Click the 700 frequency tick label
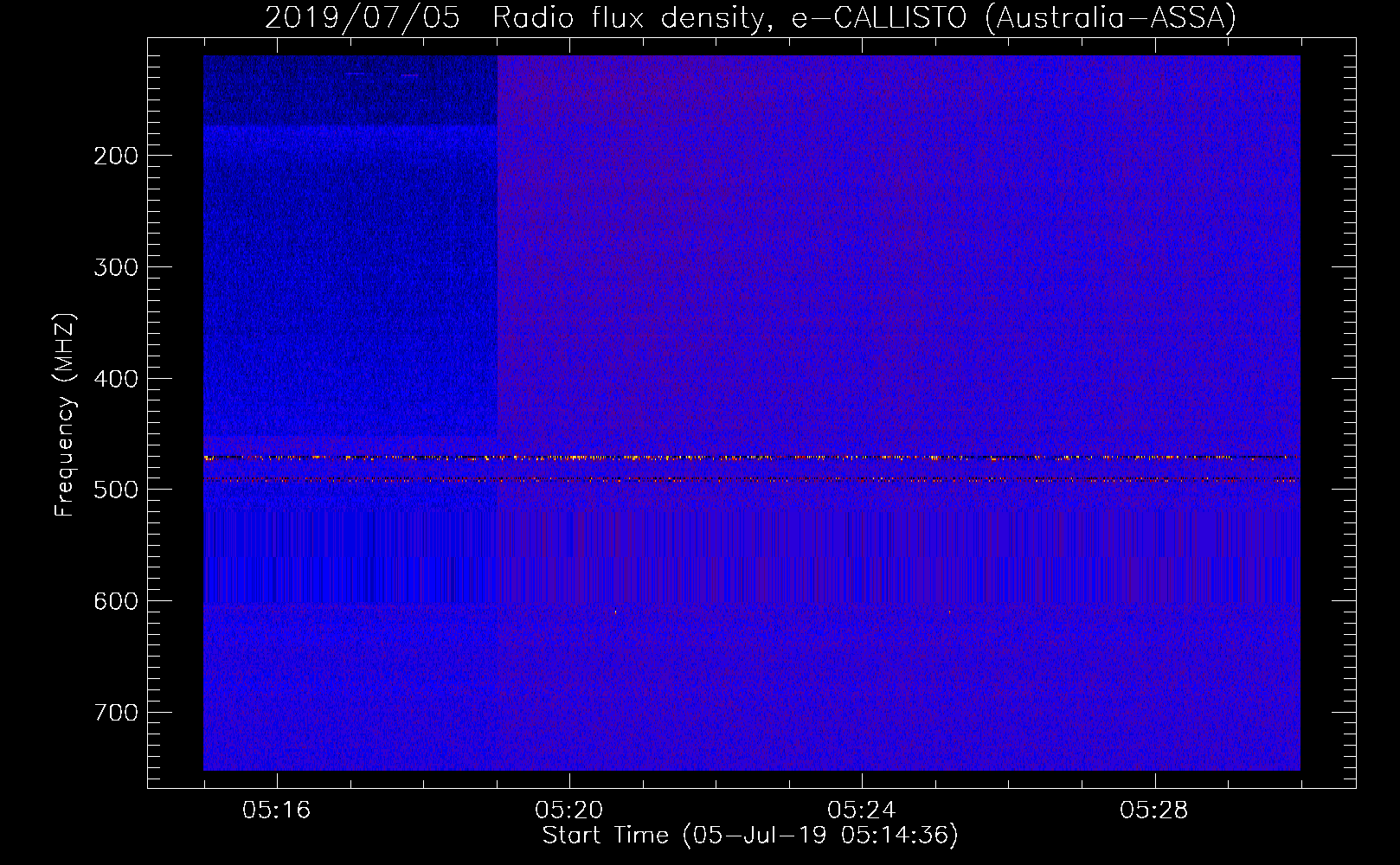This screenshot has height=865, width=1400. click(x=115, y=713)
